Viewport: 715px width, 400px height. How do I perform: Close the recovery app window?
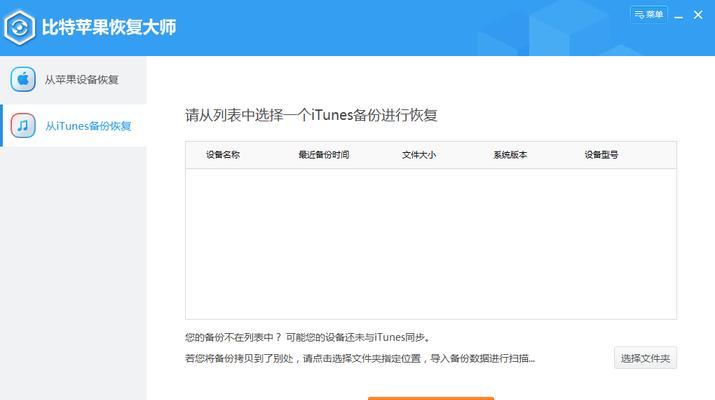point(698,15)
